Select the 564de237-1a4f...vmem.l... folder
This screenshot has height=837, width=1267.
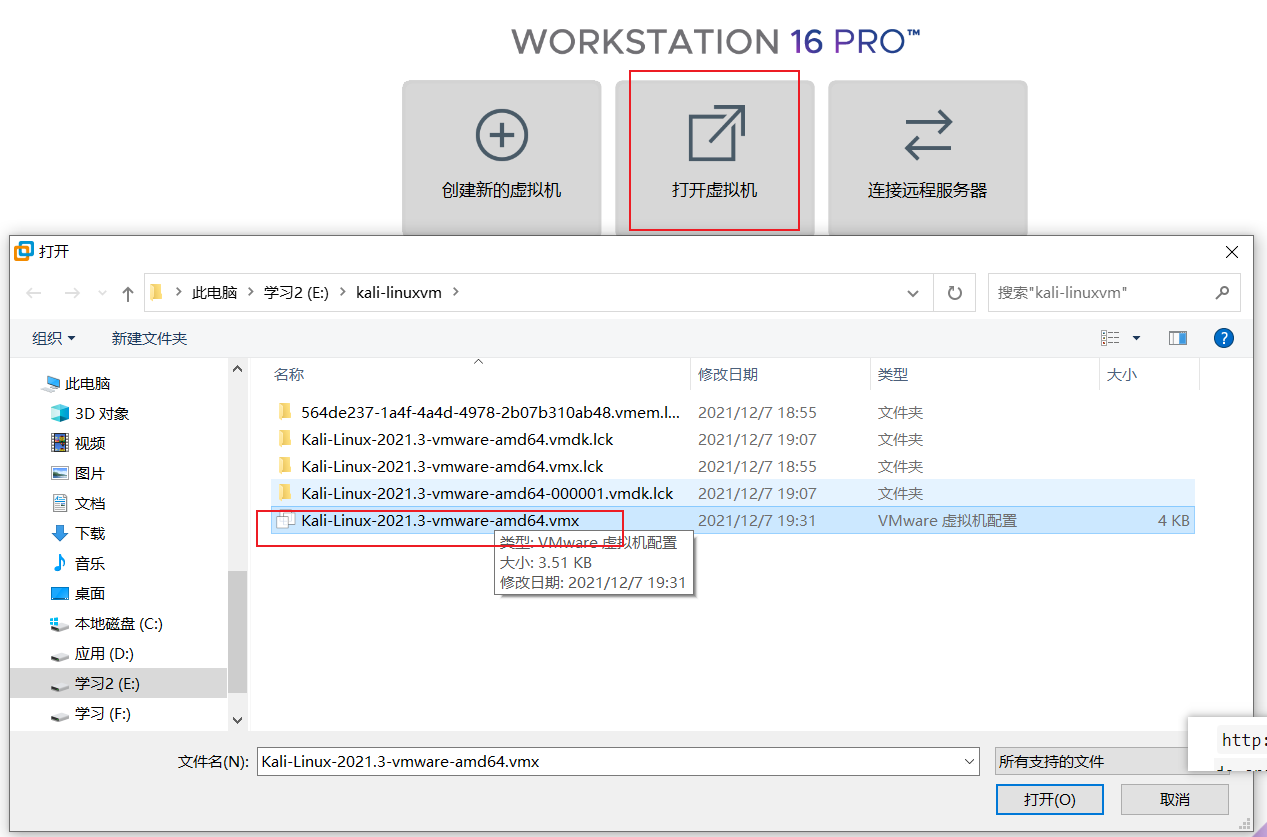(490, 412)
